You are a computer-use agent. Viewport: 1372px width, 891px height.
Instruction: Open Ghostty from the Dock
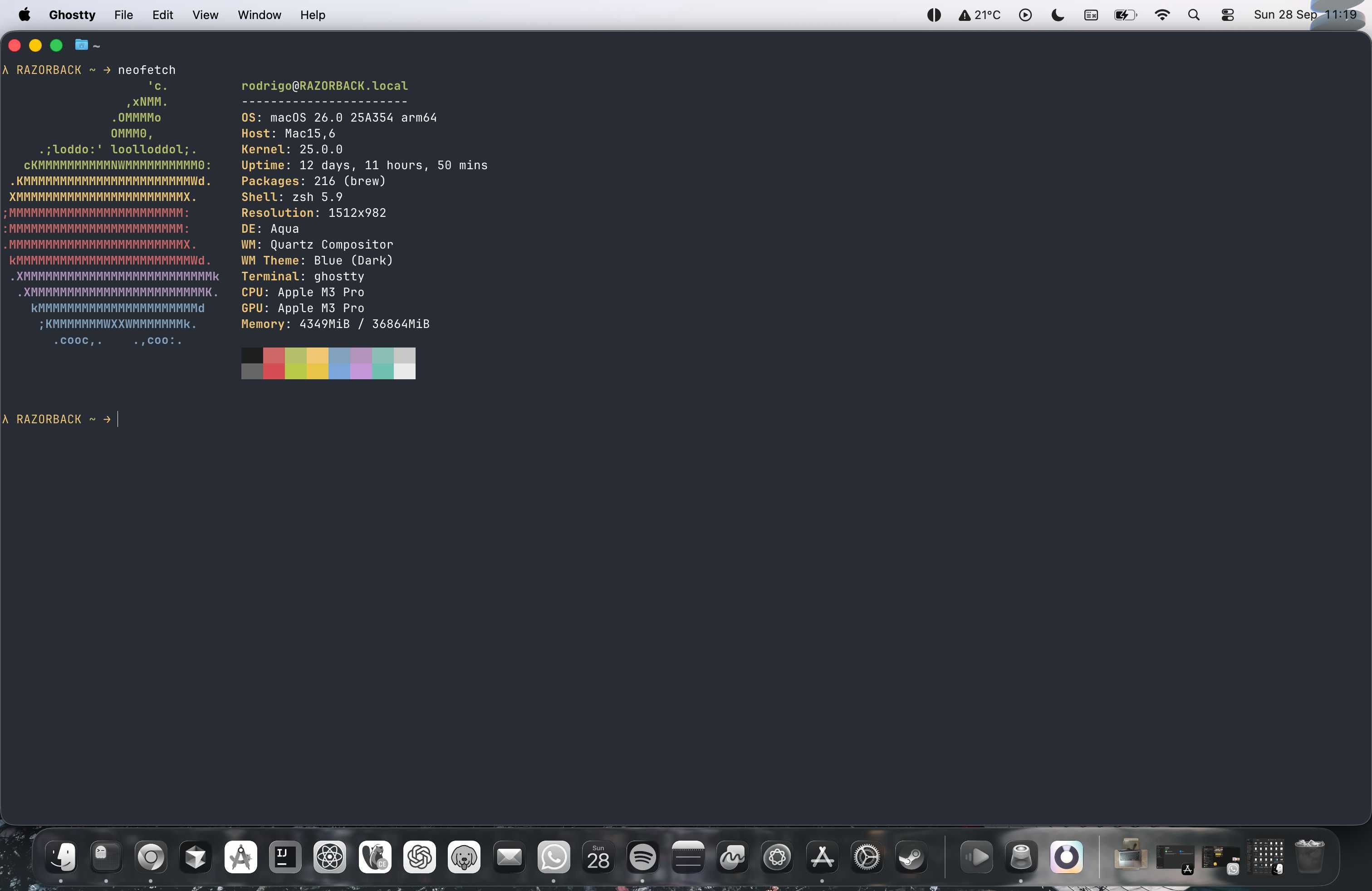click(x=106, y=857)
